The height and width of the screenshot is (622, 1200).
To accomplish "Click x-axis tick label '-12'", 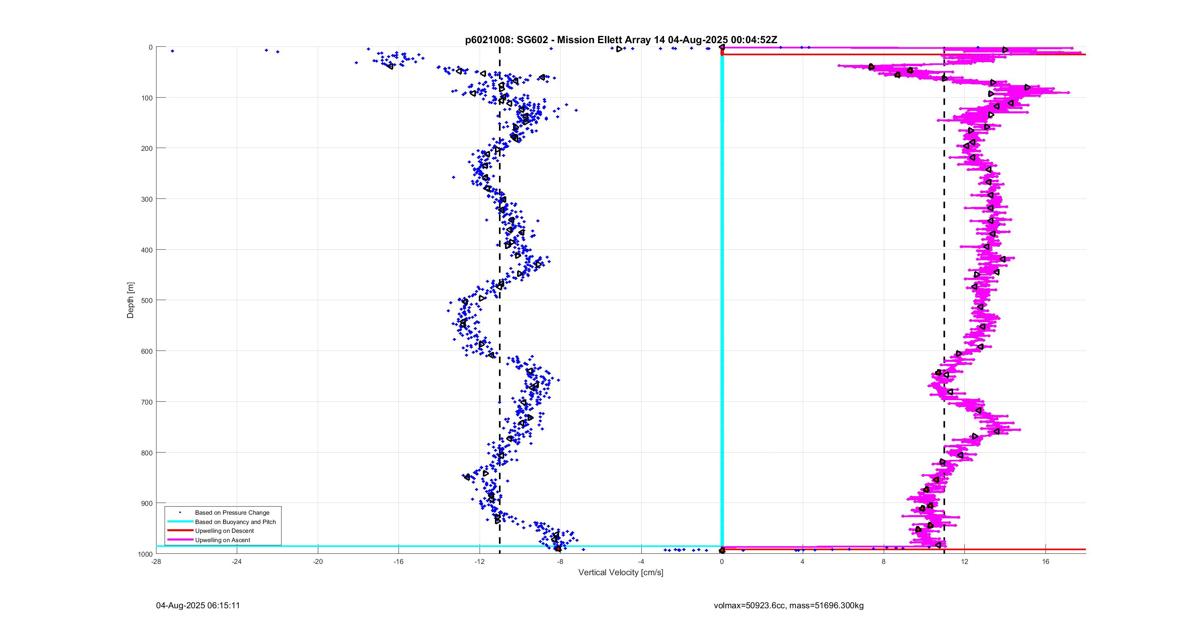I will pos(479,561).
